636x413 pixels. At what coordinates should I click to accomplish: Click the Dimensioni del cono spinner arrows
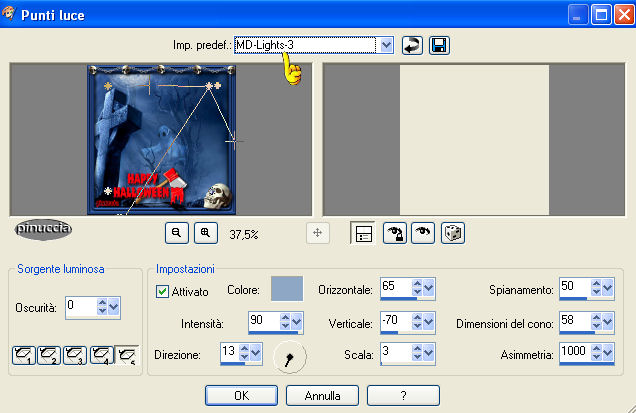coord(596,322)
